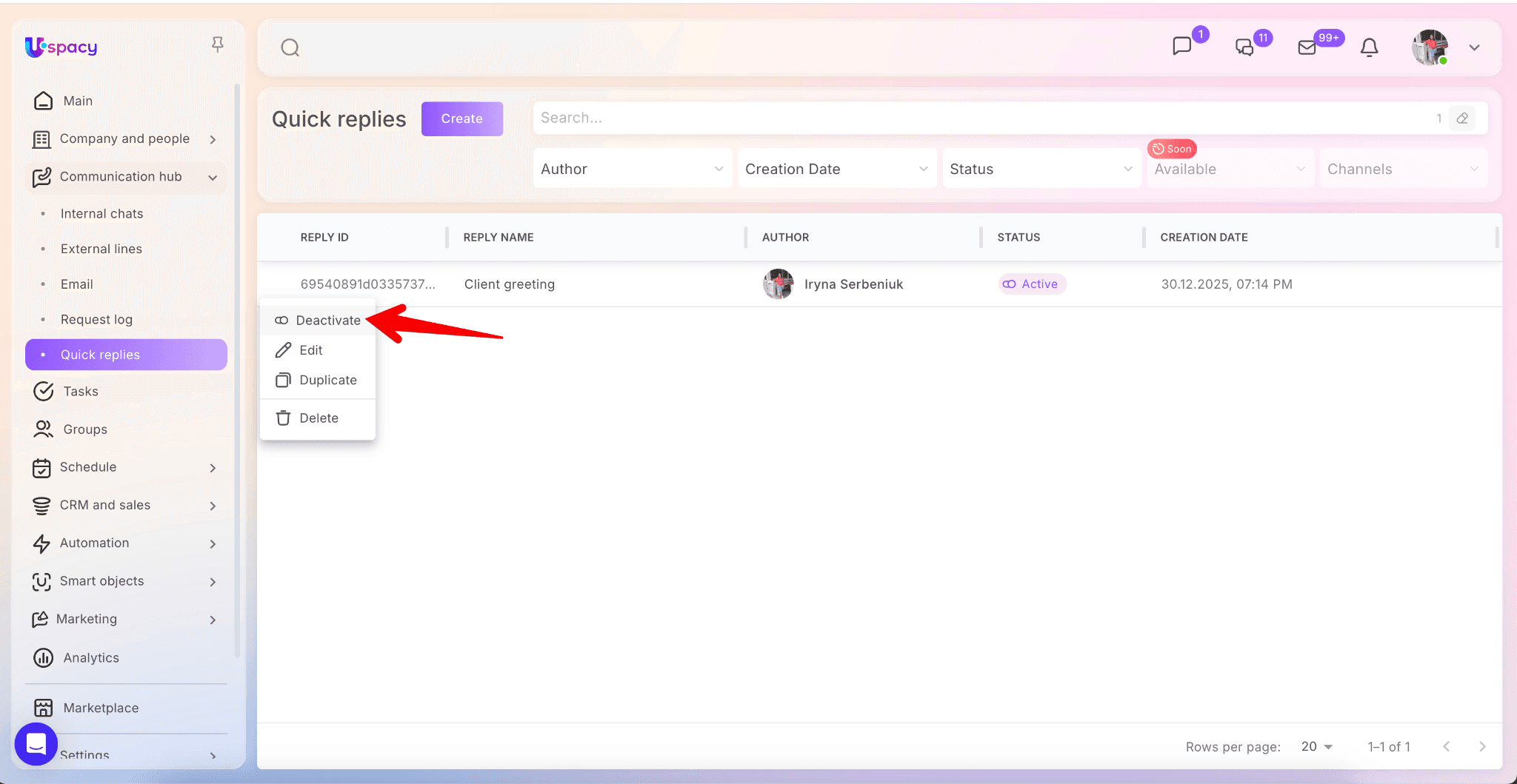Open the Status filter dropdown
Screen dimensions: 1517x784
click(x=1041, y=169)
